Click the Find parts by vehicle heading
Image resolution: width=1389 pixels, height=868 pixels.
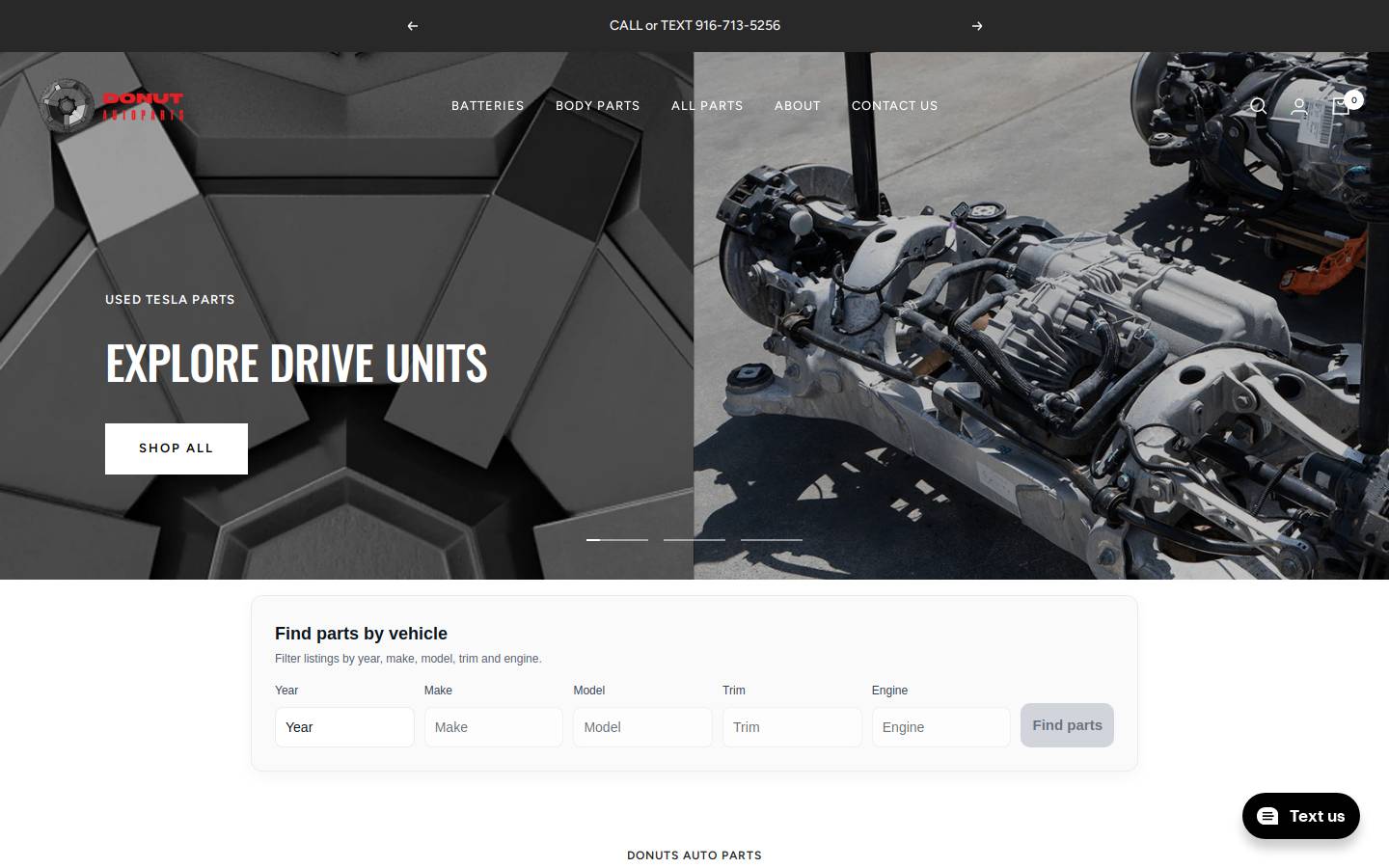pyautogui.click(x=361, y=634)
